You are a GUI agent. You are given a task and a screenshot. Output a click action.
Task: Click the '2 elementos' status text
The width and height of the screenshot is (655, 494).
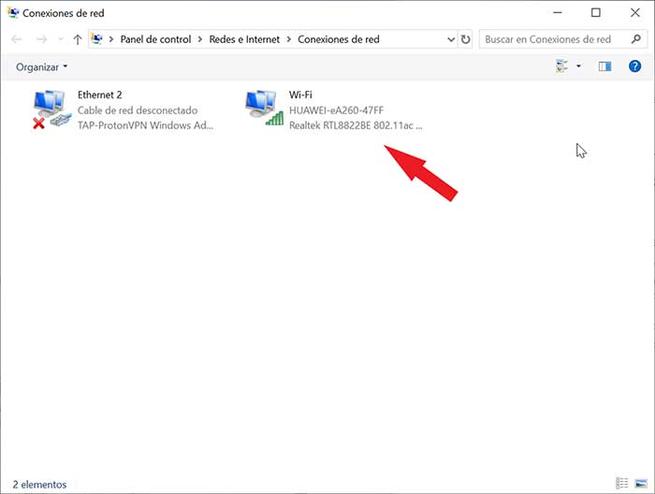click(40, 484)
